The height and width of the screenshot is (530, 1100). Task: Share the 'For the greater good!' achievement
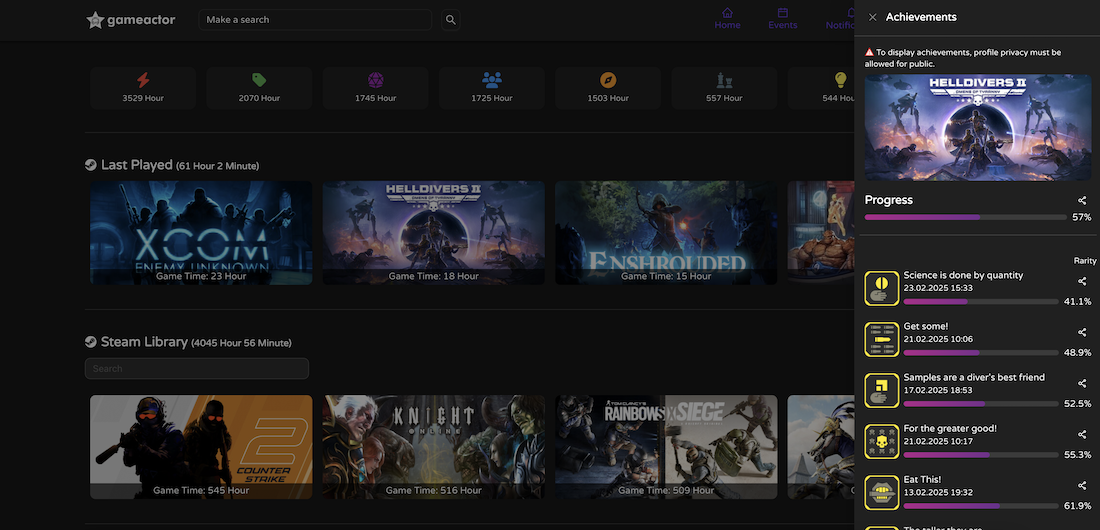(1082, 434)
